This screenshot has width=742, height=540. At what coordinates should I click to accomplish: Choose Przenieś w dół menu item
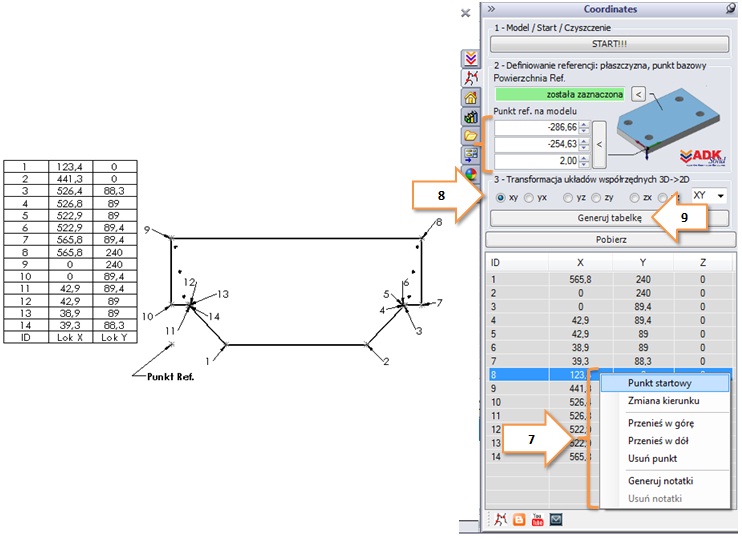coord(664,441)
